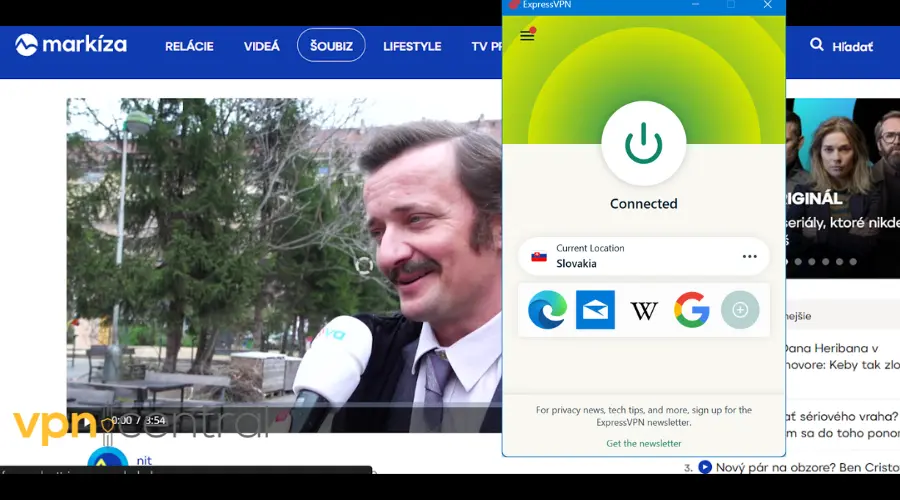Open the RELÁCIE menu item

coord(189,46)
